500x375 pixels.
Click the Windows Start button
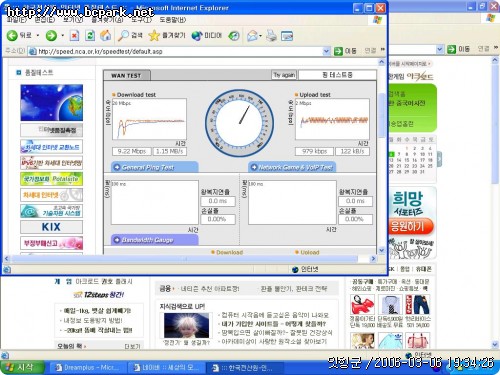(22, 367)
